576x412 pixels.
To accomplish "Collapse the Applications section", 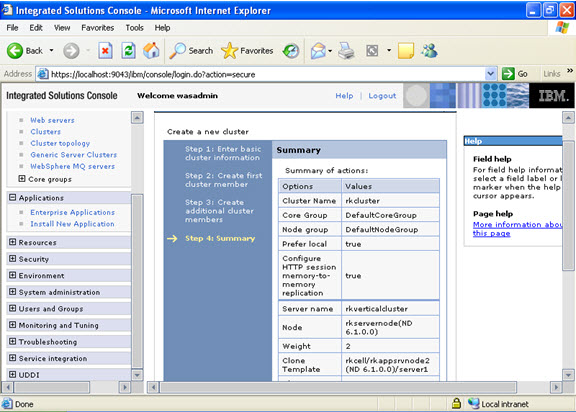I will coord(12,198).
